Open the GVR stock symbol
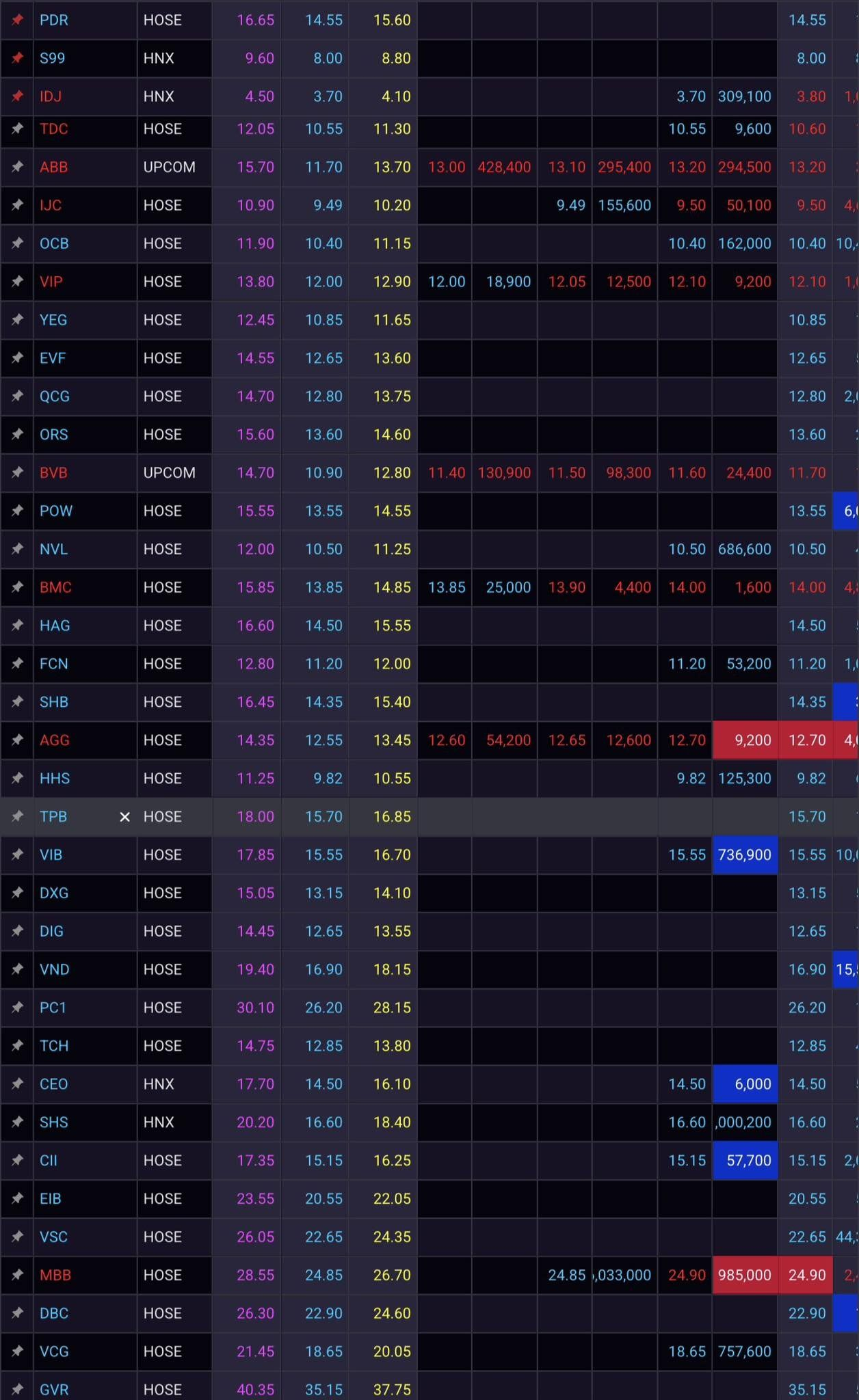The width and height of the screenshot is (859, 1400). [54, 1390]
